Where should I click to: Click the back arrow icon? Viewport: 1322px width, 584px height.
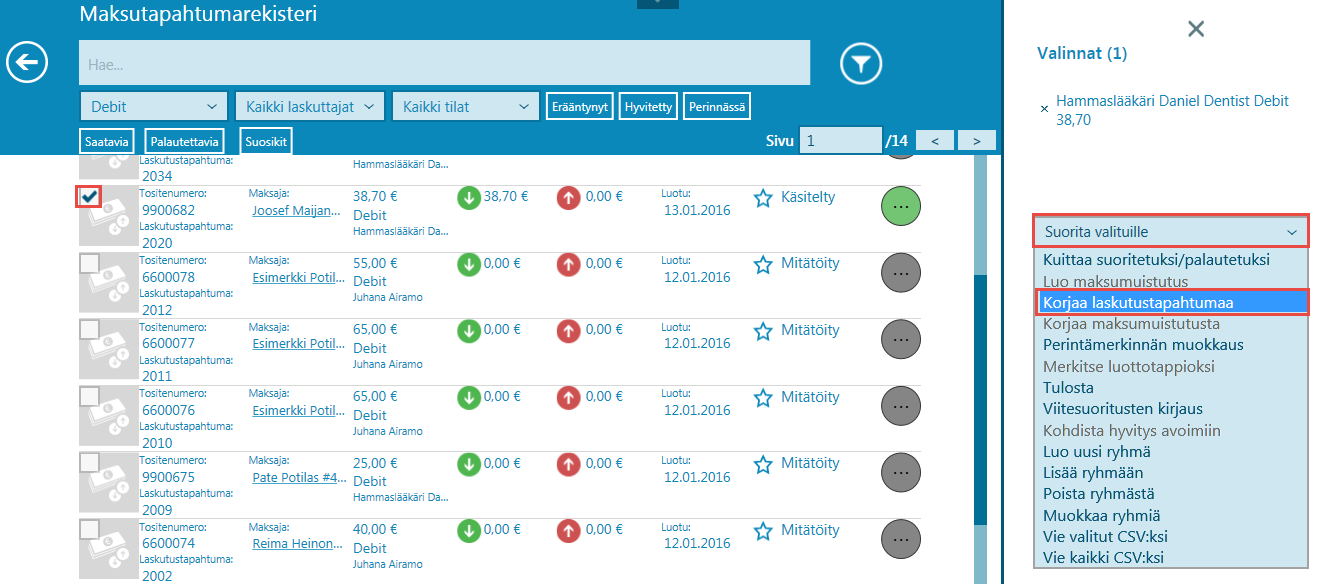tap(27, 63)
